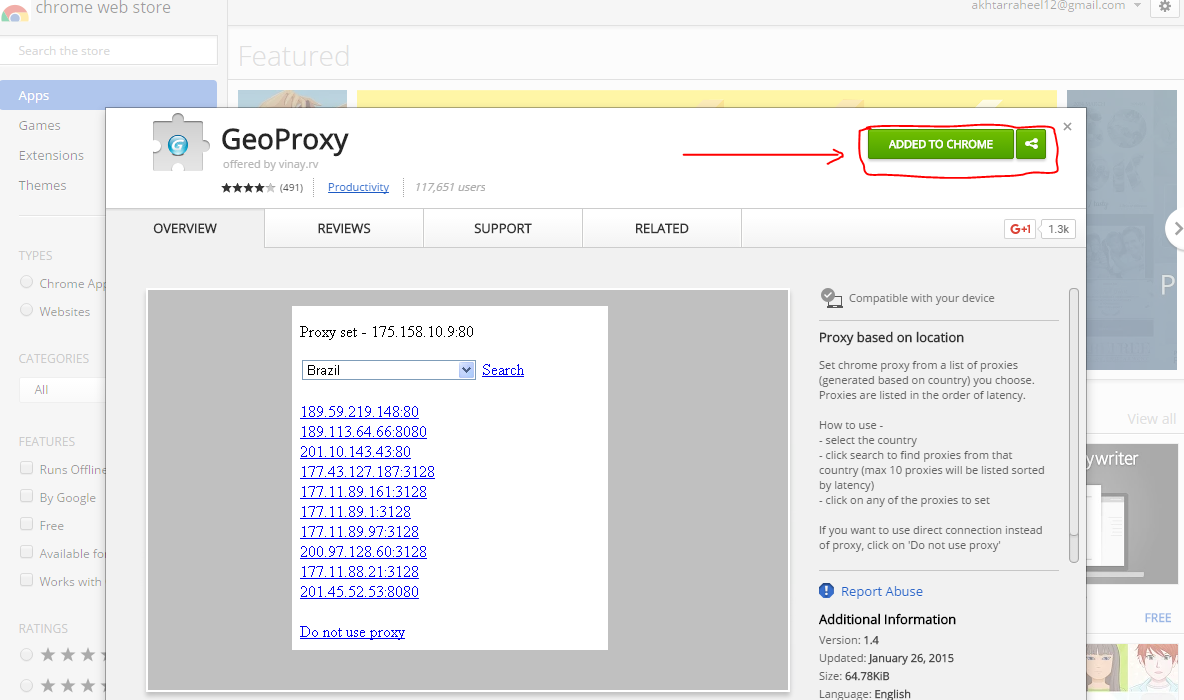
Task: Click proxy 177.11.89.1:3128
Action: pos(356,512)
